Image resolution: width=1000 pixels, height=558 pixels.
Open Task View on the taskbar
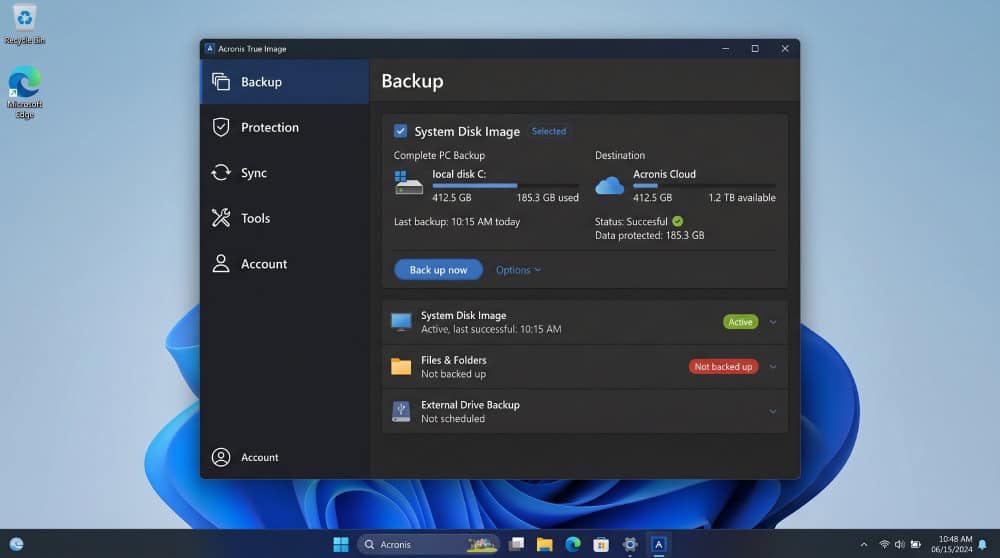[517, 544]
